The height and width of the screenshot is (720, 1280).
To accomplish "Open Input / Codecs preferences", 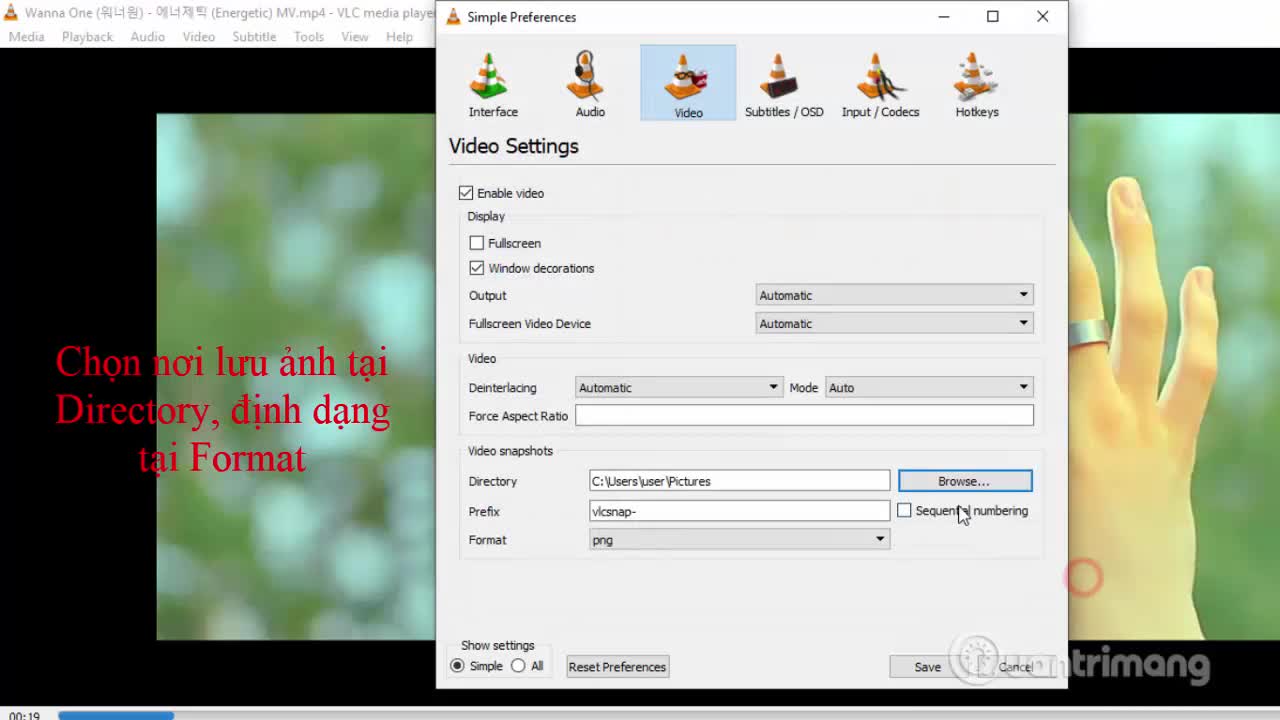I will coord(880,83).
